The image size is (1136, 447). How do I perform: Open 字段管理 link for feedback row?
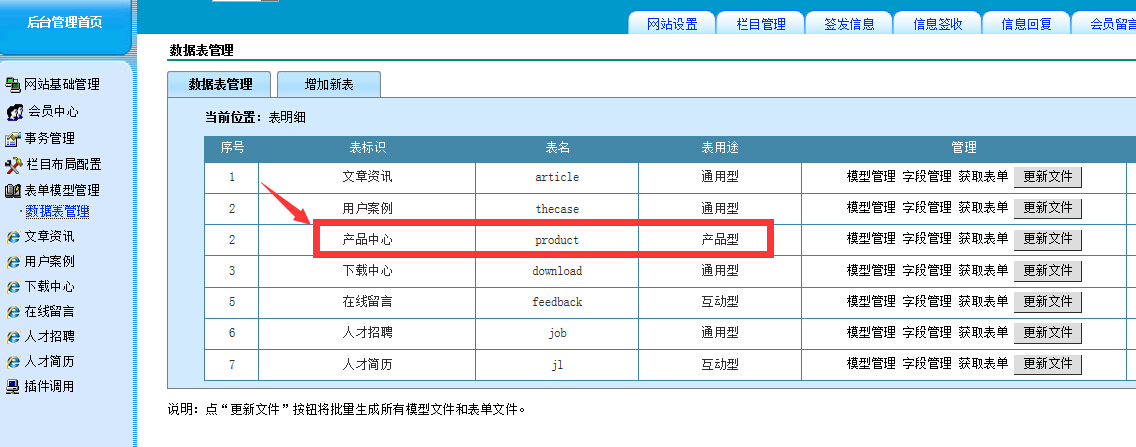tap(927, 301)
